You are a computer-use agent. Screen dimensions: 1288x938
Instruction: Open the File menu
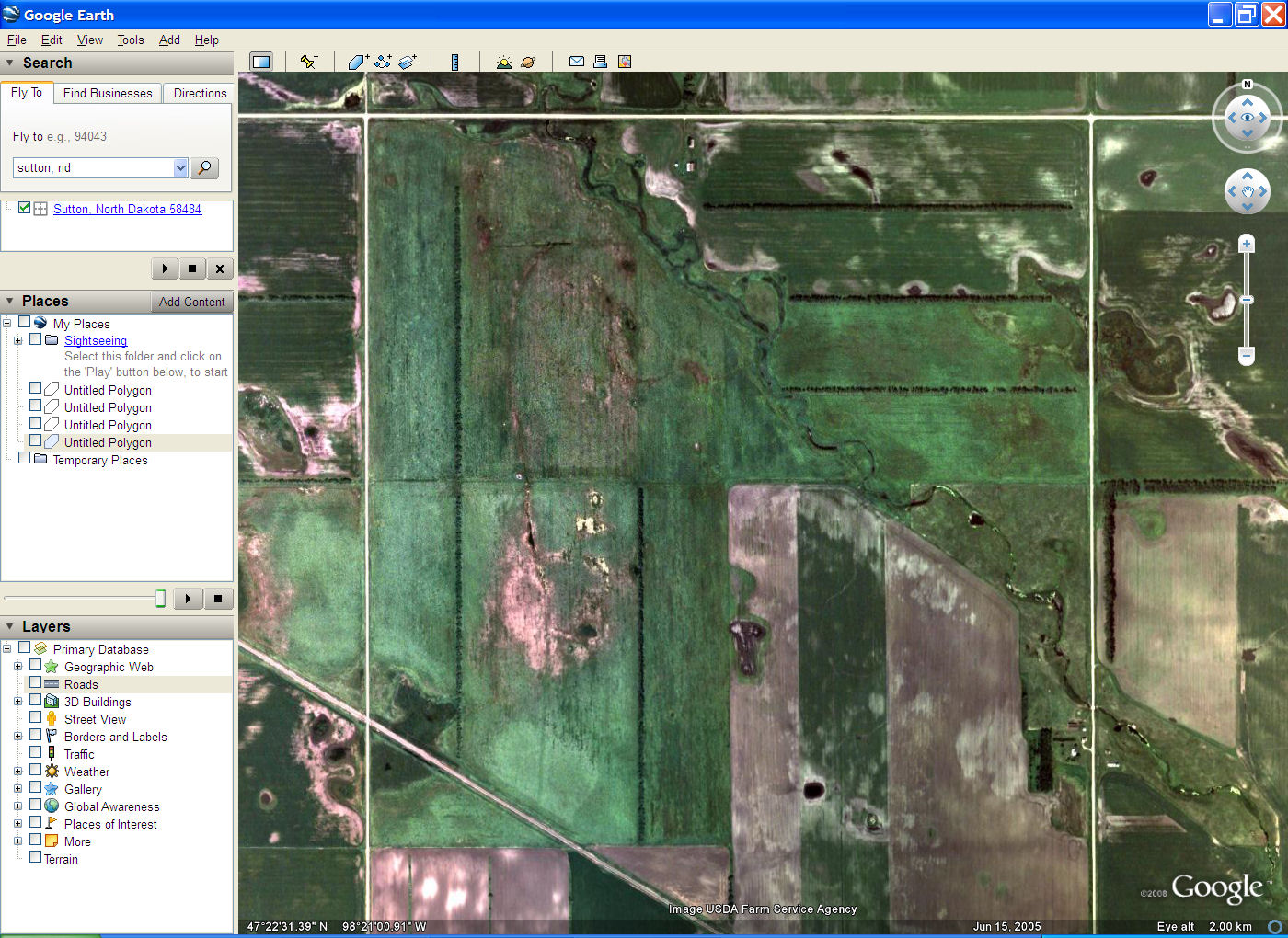pyautogui.click(x=17, y=40)
